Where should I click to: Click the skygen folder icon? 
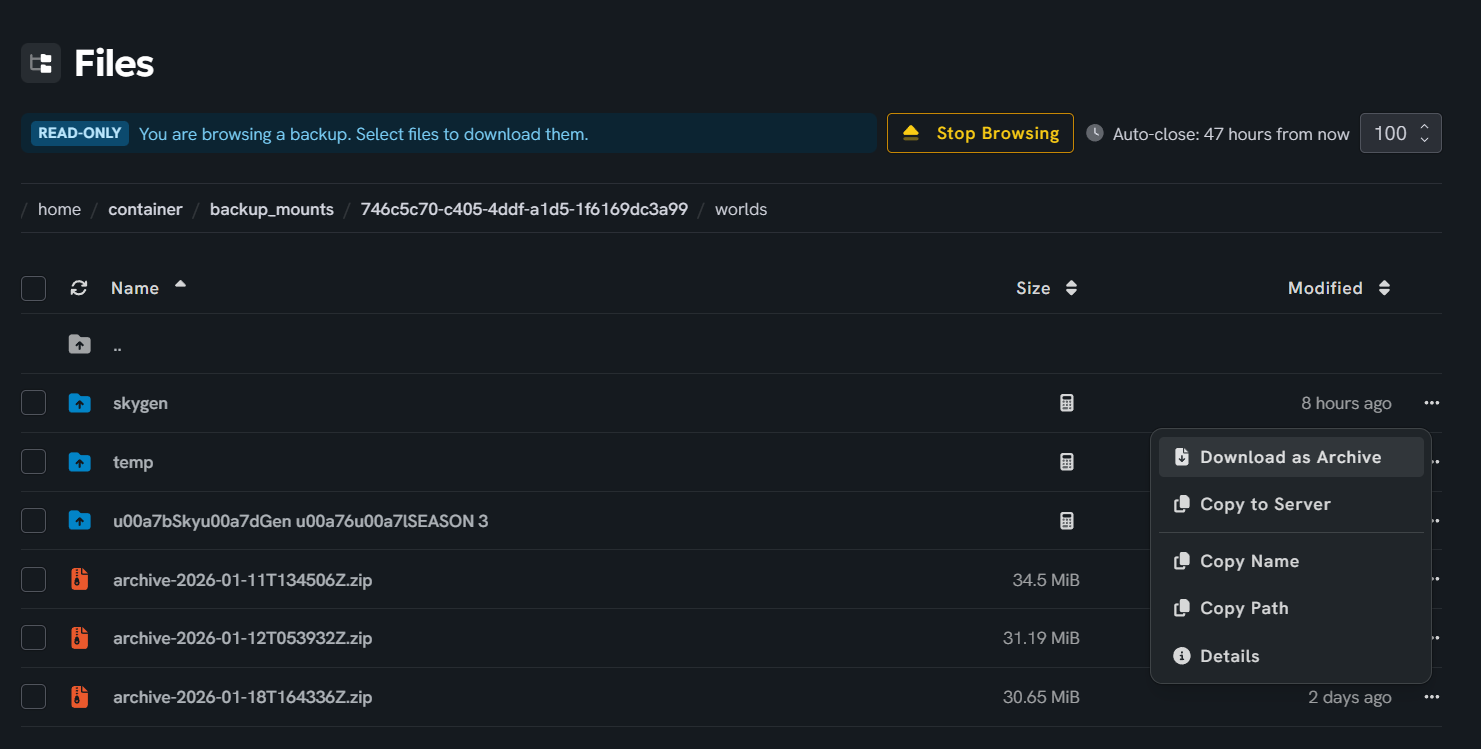(79, 403)
